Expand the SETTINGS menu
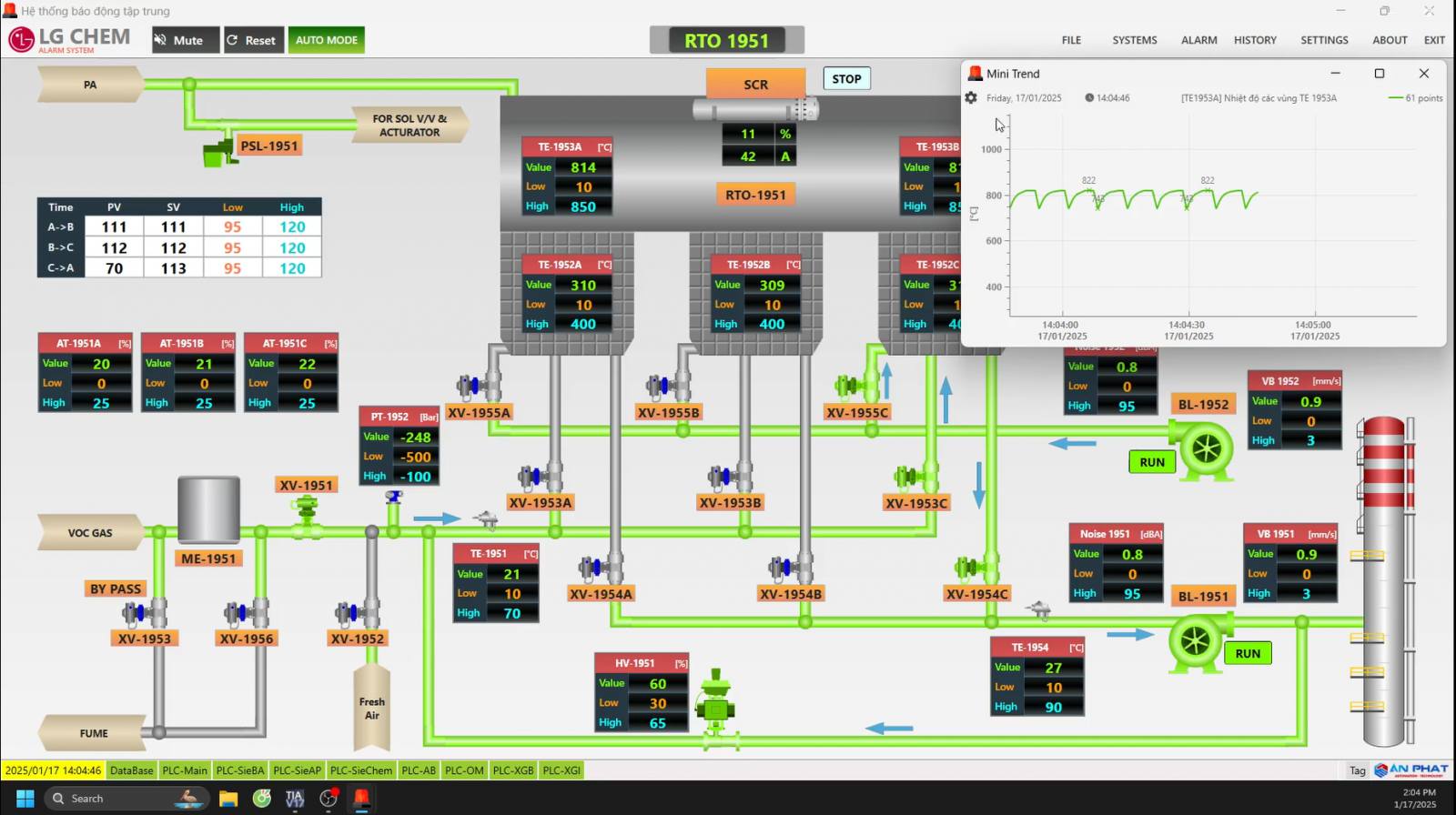The width and height of the screenshot is (1456, 815). (1323, 40)
